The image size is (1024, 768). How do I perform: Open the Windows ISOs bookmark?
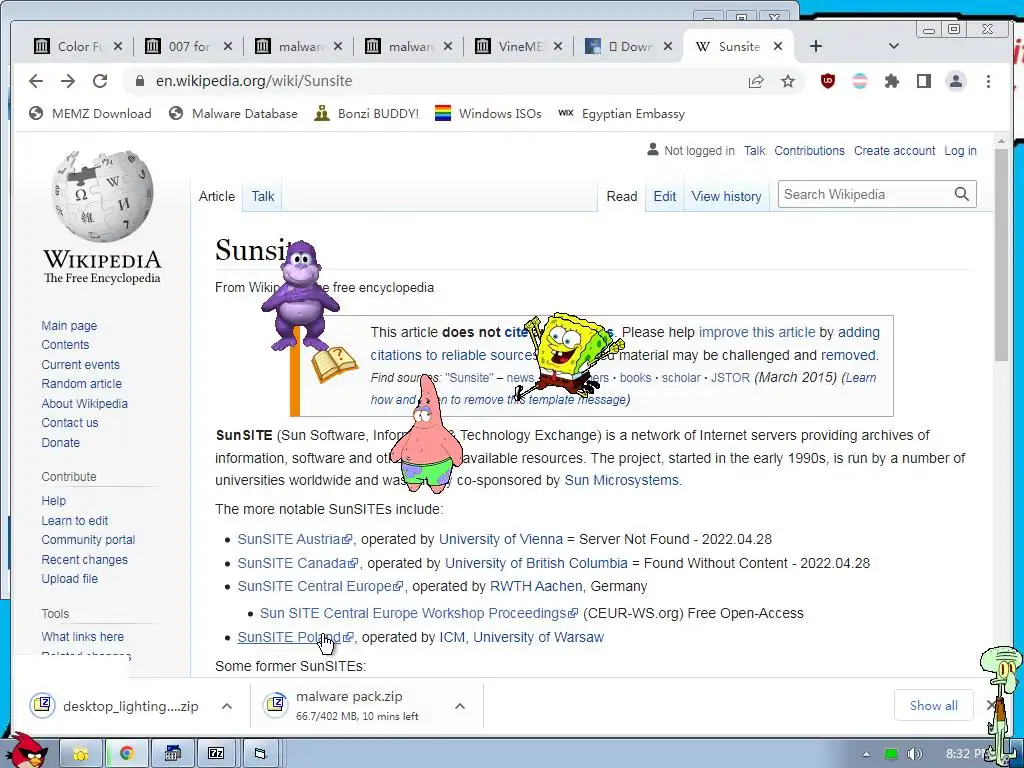488,114
